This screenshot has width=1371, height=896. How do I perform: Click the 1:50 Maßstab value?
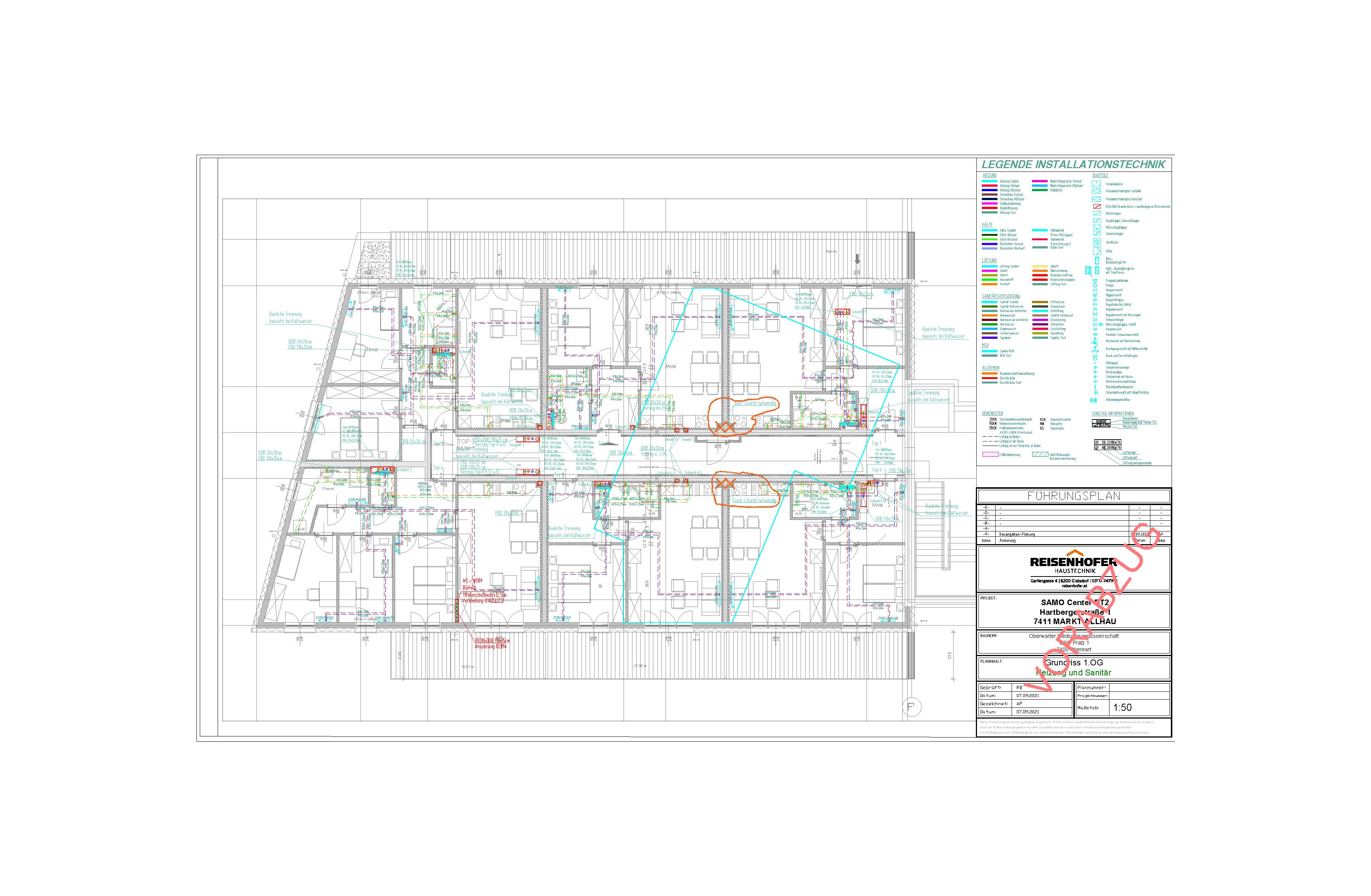(x=1122, y=708)
